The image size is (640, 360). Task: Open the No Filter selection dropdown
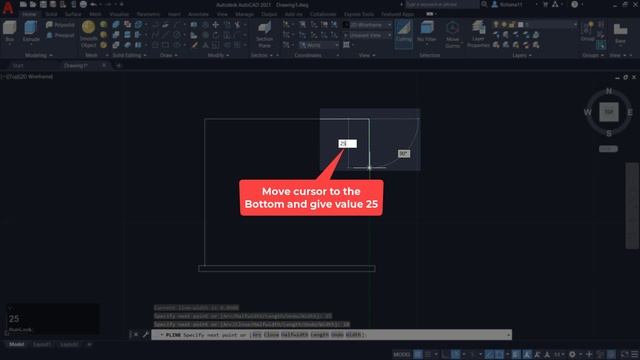[x=427, y=33]
